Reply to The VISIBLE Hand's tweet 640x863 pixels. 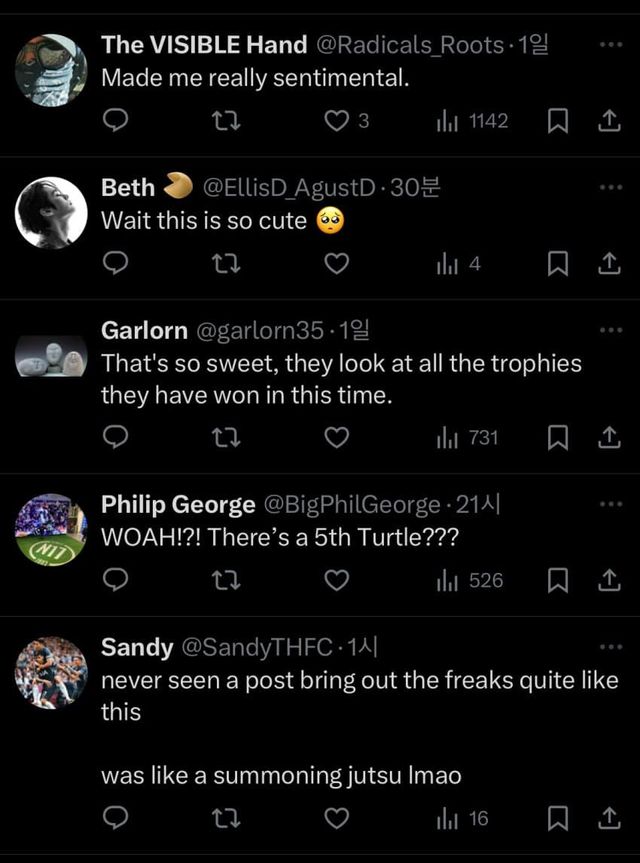[x=116, y=121]
